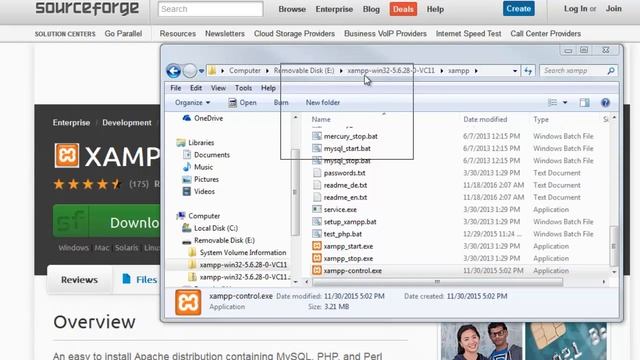The height and width of the screenshot is (360, 640).
Task: Select System Volume Information tree folder
Action: pos(243,252)
